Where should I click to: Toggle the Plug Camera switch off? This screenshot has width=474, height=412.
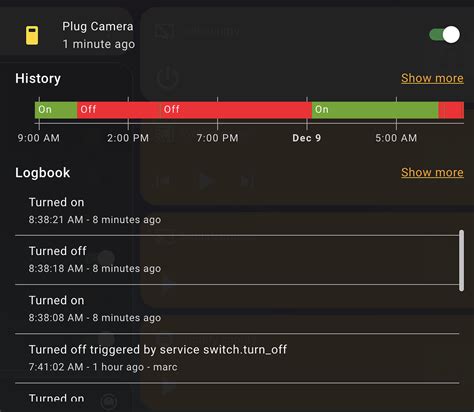[x=445, y=35]
